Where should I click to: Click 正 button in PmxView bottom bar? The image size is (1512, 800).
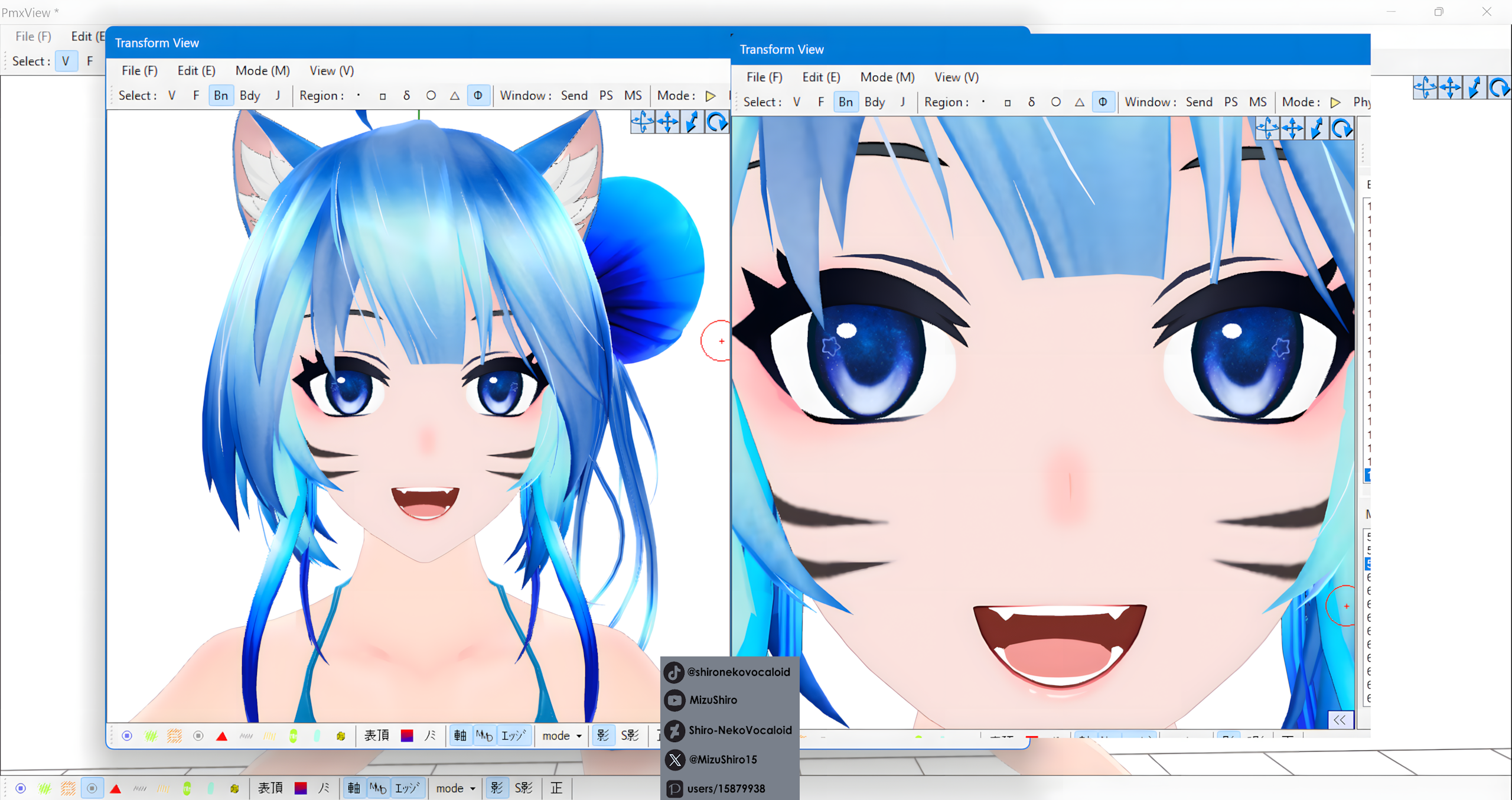pos(556,788)
